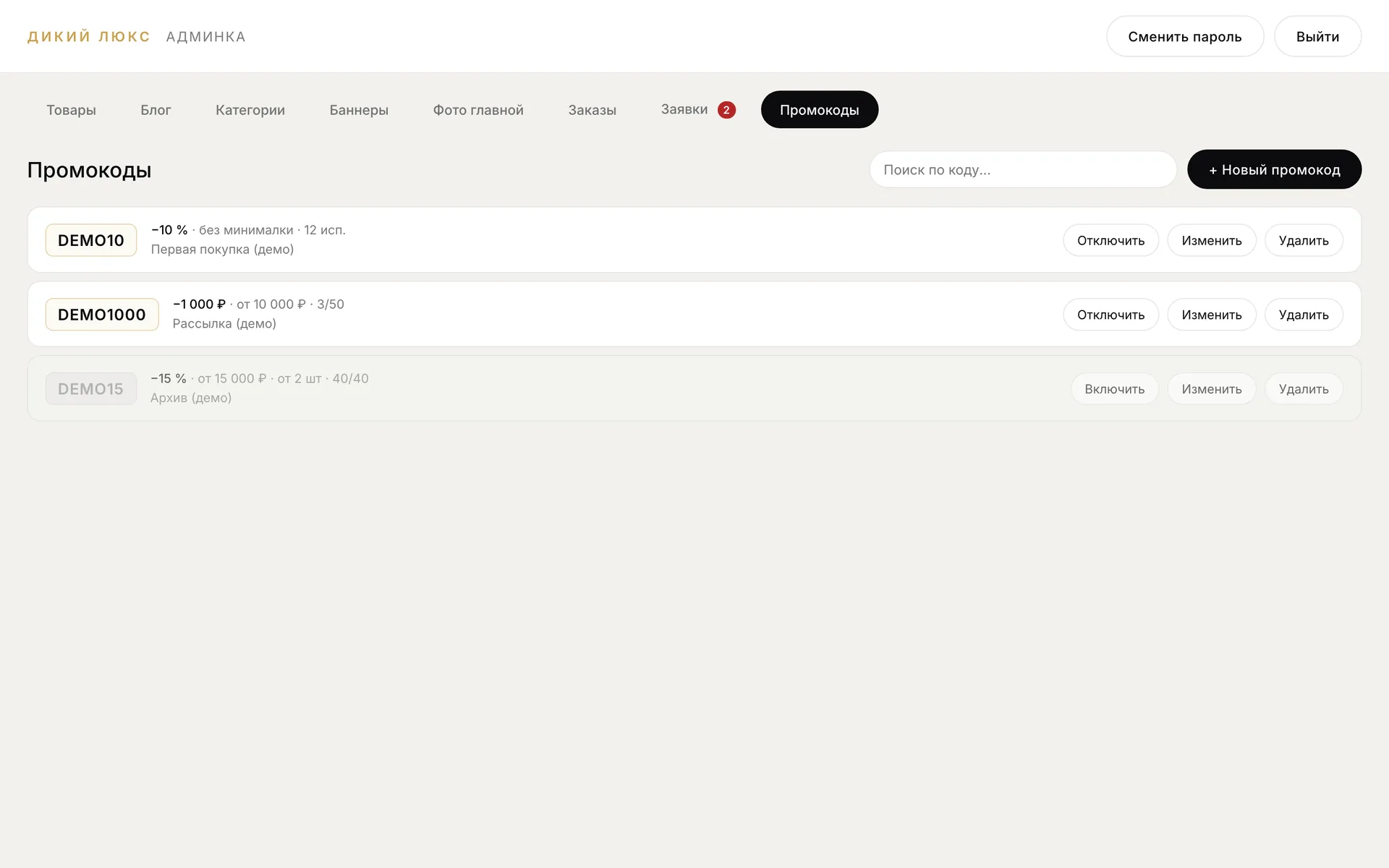
Task: Click the Промокоды page heading
Action: (x=89, y=170)
